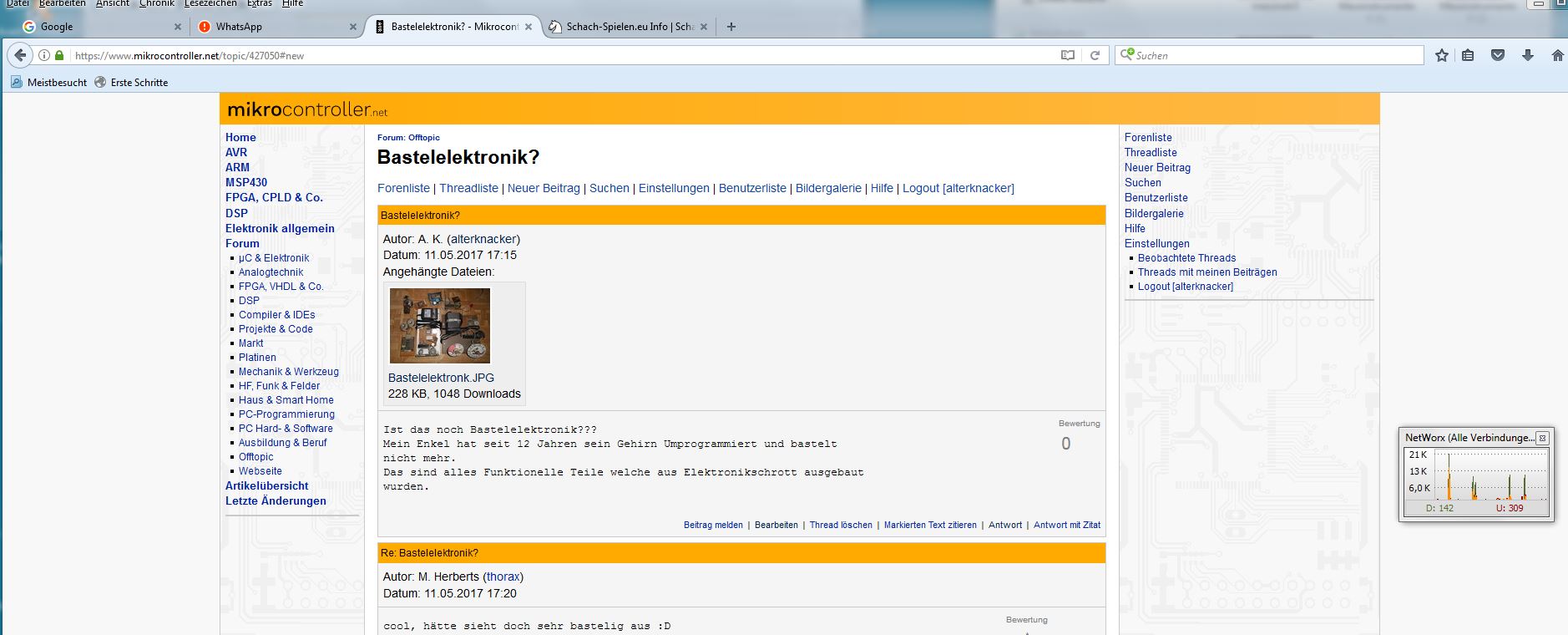
Task: Close the WhatsApp tab
Action: [x=352, y=27]
